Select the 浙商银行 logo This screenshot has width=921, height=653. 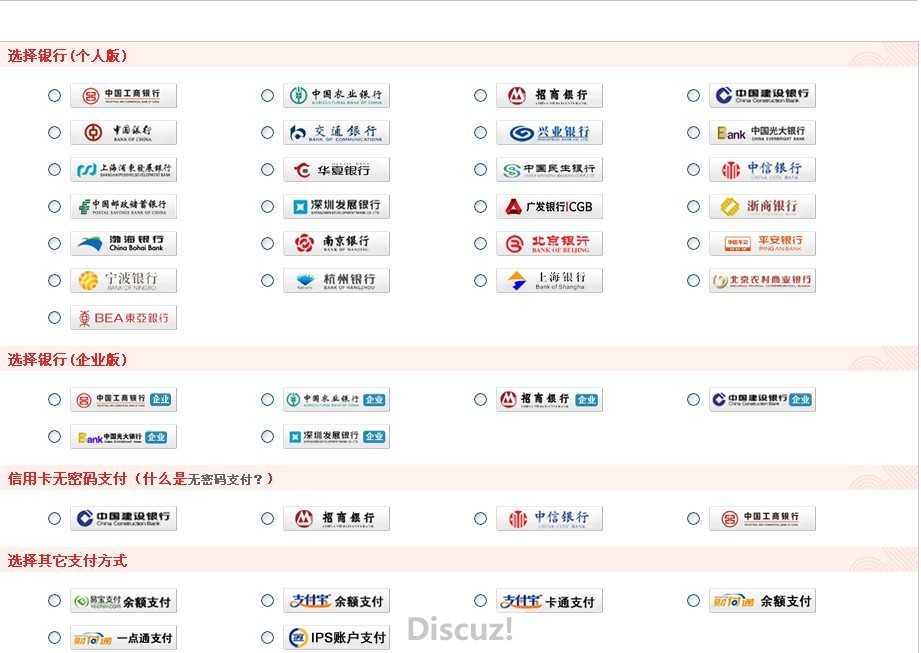pos(762,206)
